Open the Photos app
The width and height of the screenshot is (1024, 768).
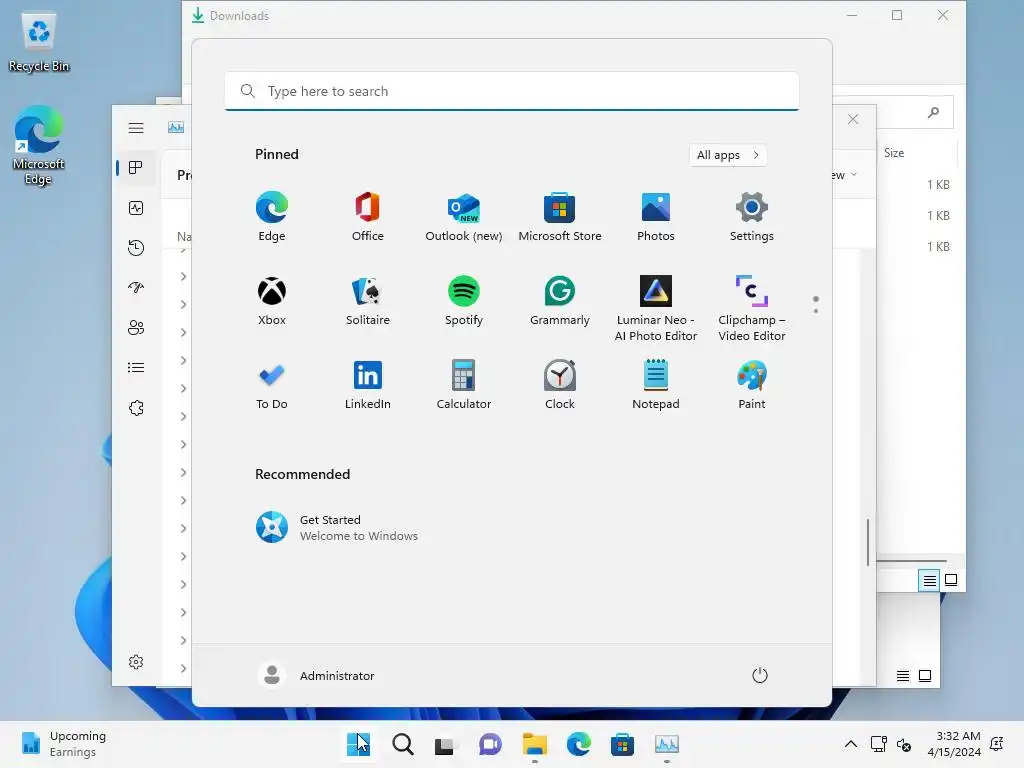tap(656, 217)
